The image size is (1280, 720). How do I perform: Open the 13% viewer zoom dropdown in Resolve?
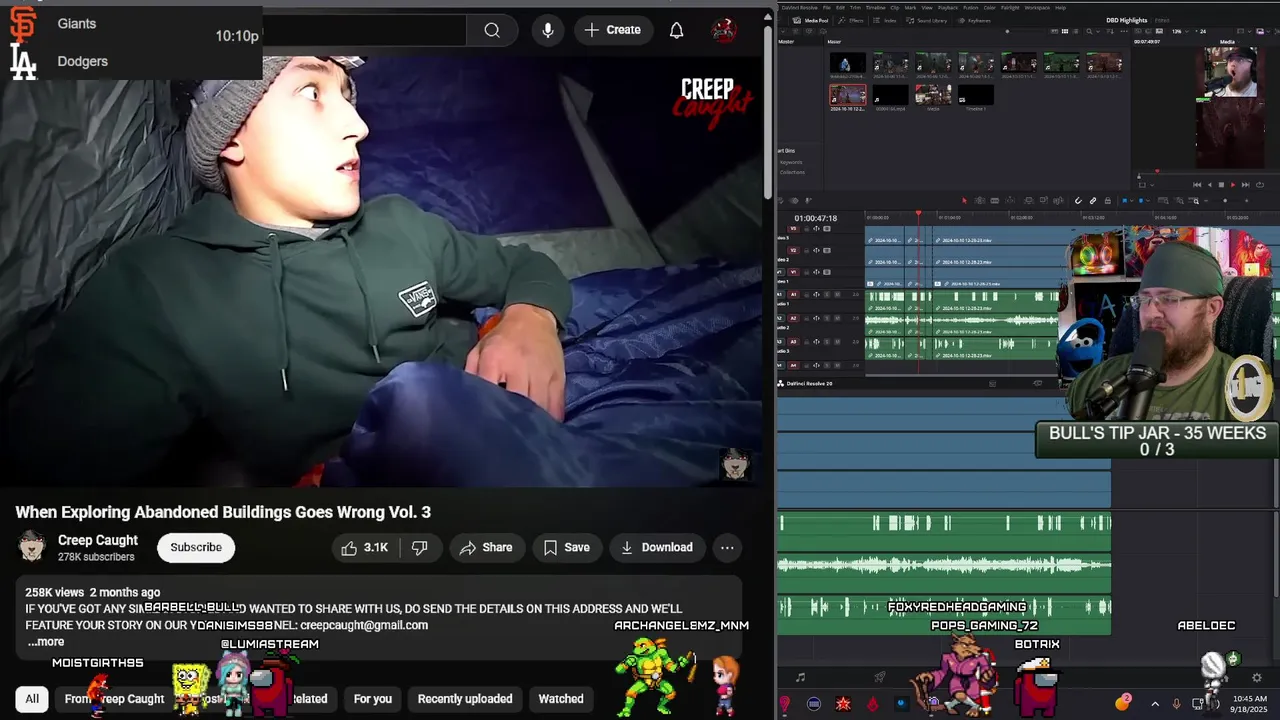coord(1181,31)
